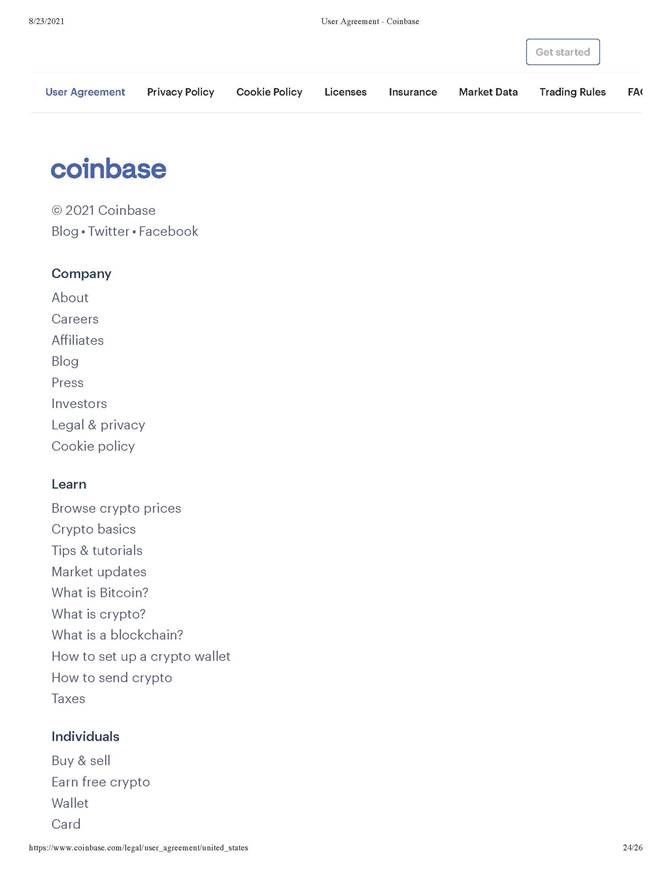Click the Affiliates link
672x869 pixels.
77,340
